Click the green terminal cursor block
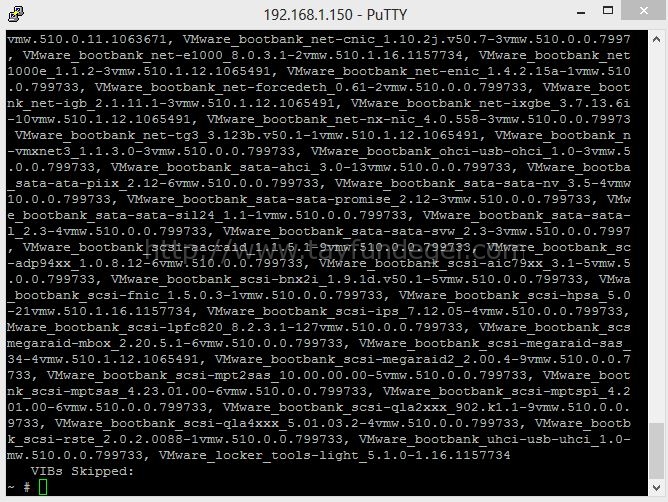Viewport: 668px width, 502px height. (43, 487)
